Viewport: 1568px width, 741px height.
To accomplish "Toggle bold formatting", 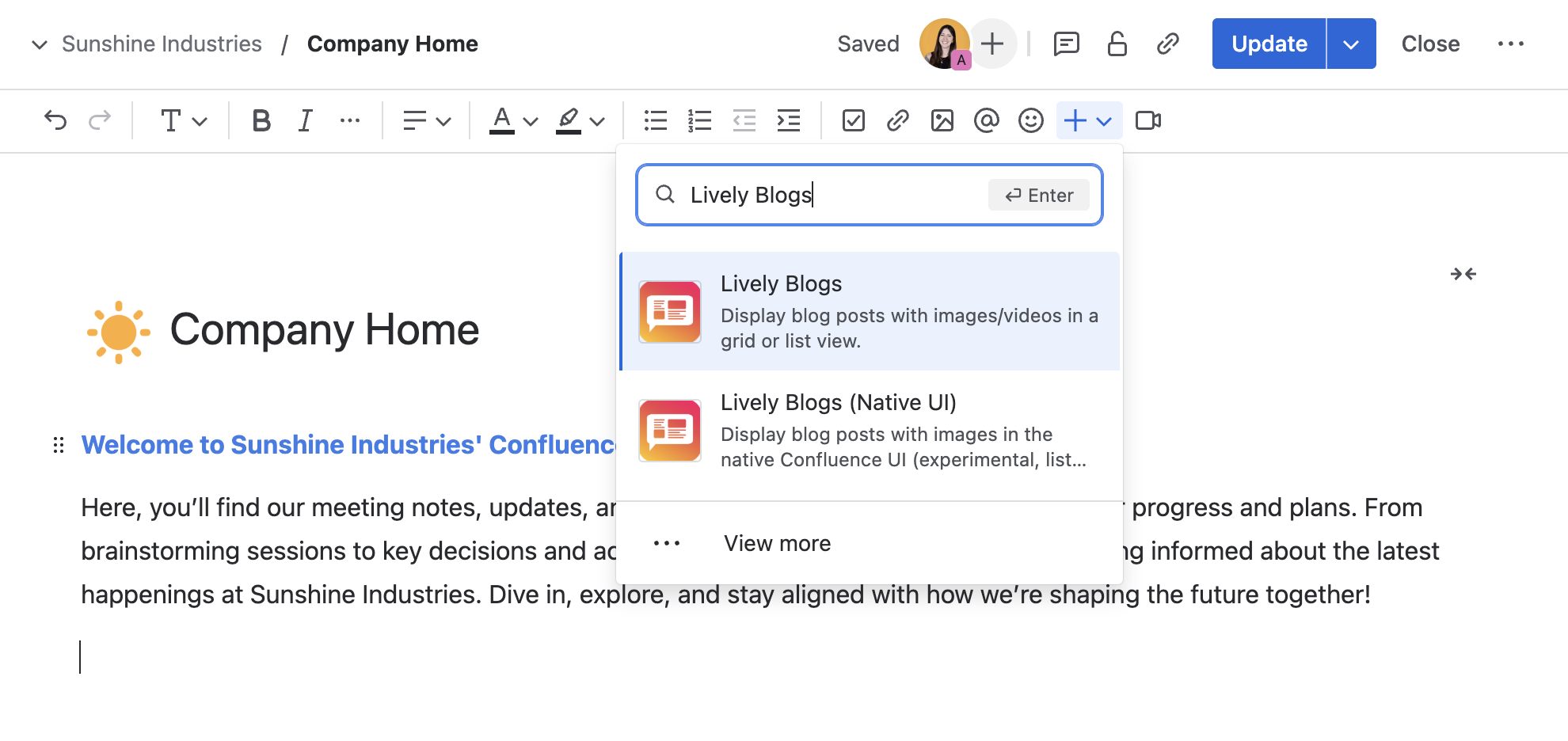I will pos(261,120).
